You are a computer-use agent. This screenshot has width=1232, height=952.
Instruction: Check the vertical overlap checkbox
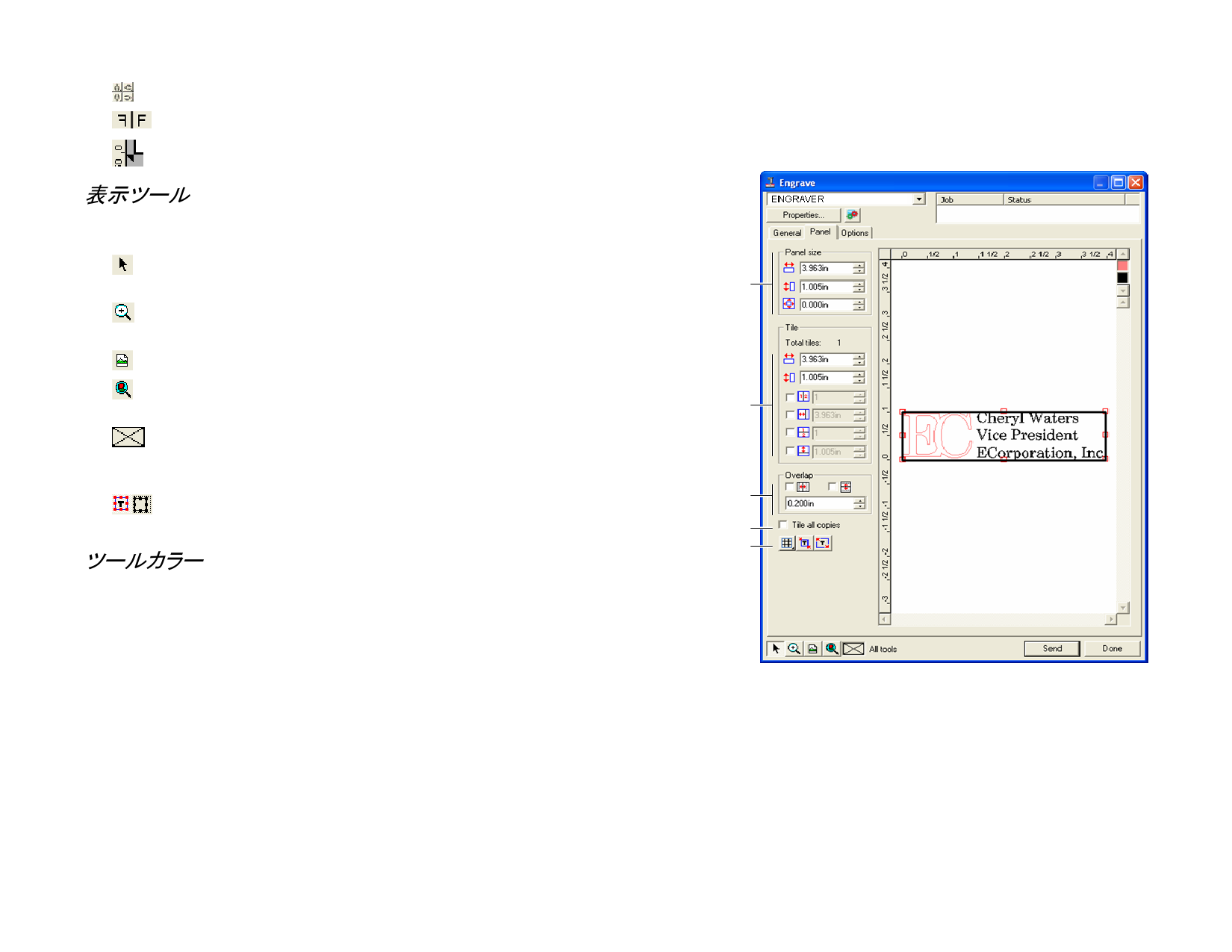pos(833,487)
